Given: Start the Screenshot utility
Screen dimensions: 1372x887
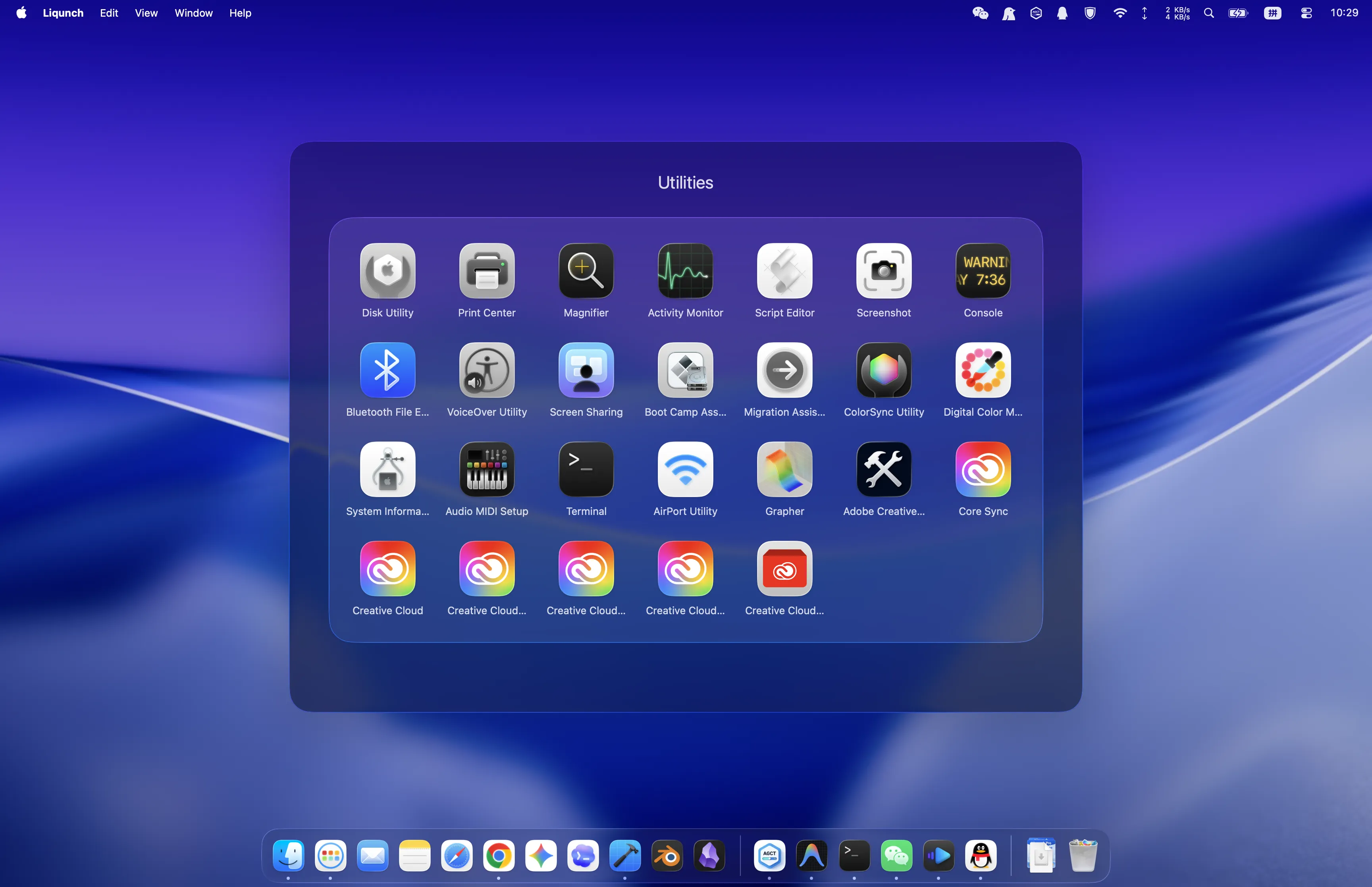Looking at the screenshot, I should 884,271.
